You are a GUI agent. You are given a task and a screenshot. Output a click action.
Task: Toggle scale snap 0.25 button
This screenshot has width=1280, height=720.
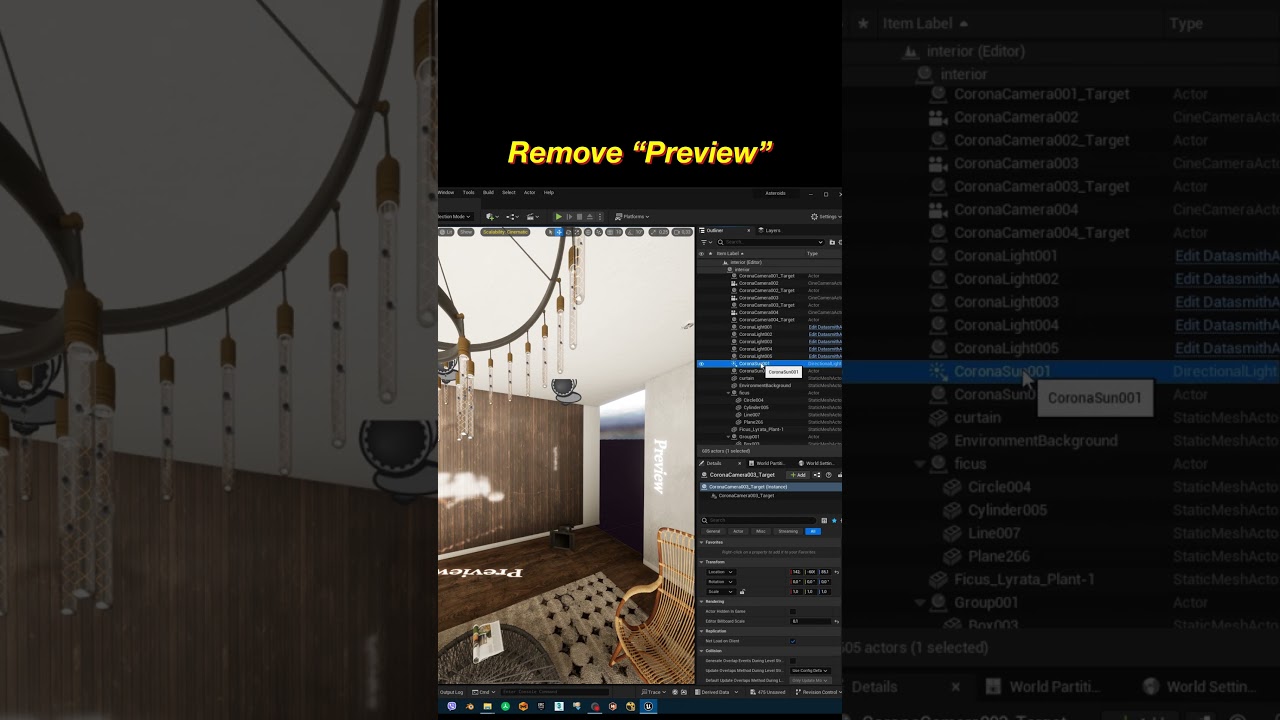pos(659,232)
